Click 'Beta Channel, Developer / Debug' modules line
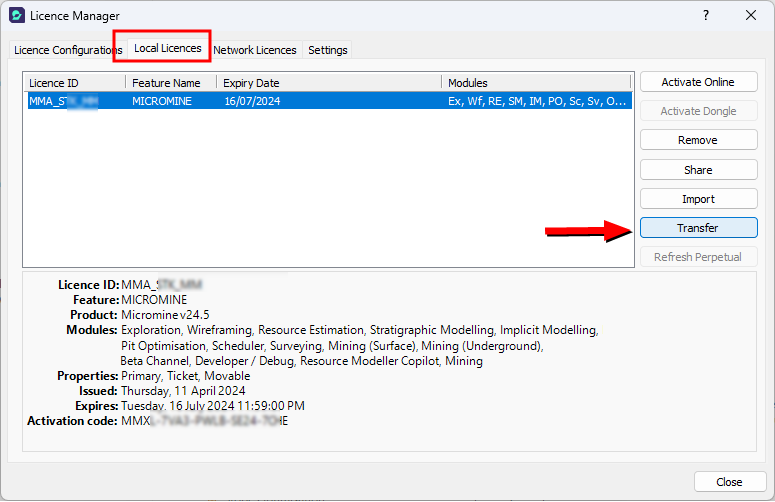Viewport: 775px width, 502px height. pyautogui.click(x=301, y=361)
